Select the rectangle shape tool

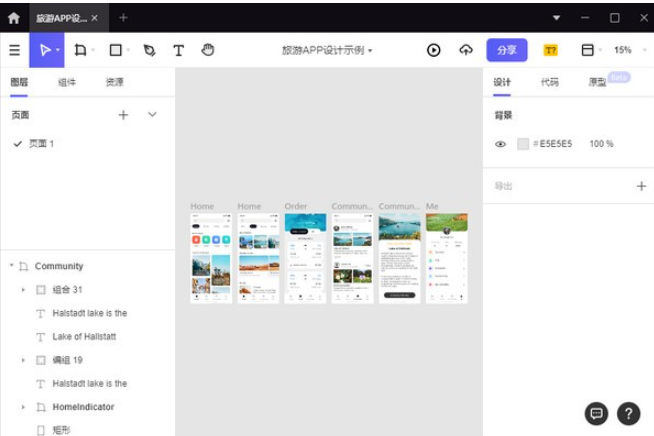tap(116, 50)
